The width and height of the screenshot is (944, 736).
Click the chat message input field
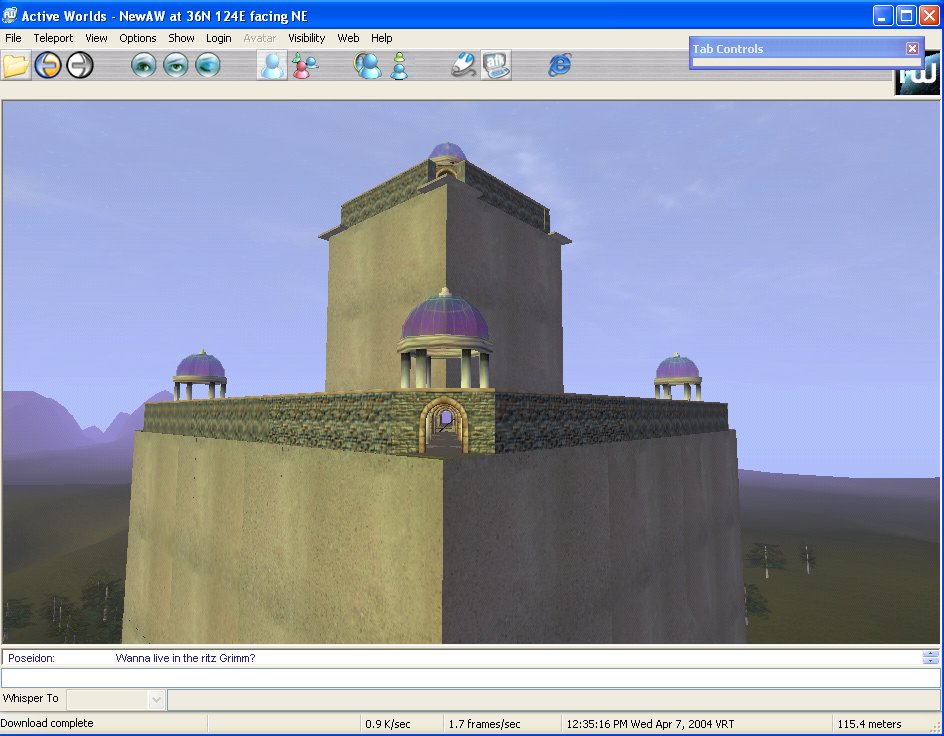[x=470, y=678]
